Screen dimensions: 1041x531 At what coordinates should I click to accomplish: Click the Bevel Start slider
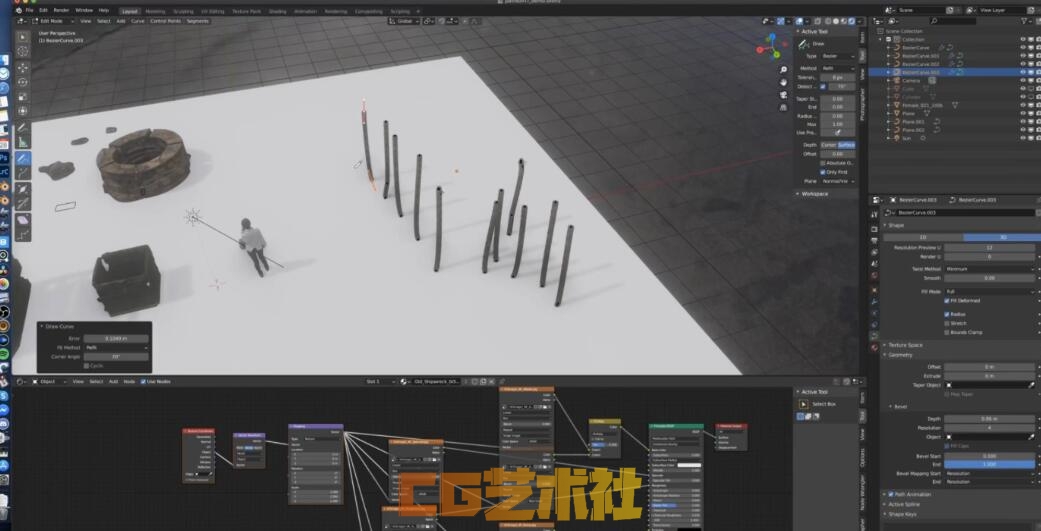990,456
